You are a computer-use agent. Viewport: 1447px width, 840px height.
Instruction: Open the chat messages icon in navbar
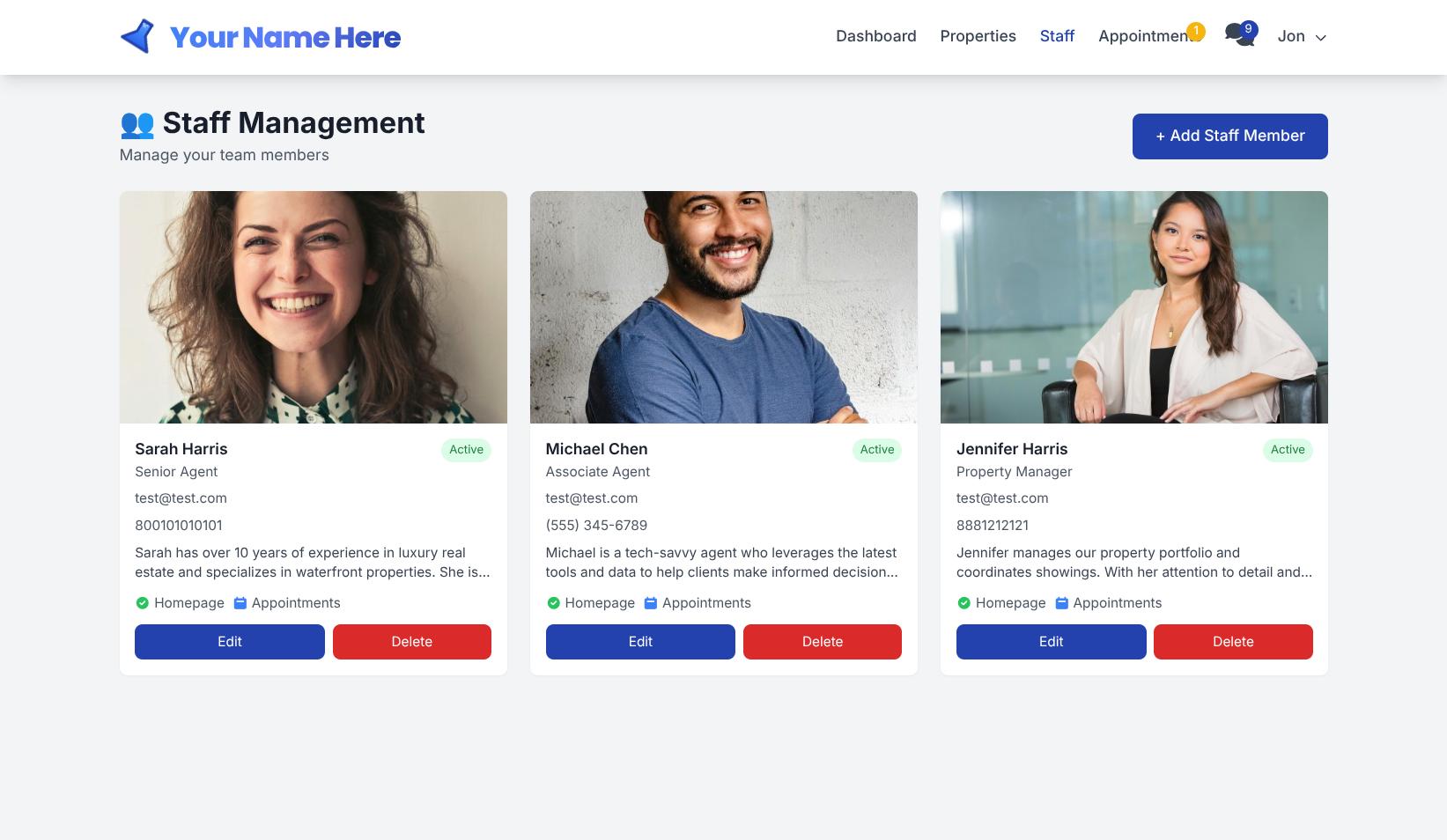coord(1240,35)
